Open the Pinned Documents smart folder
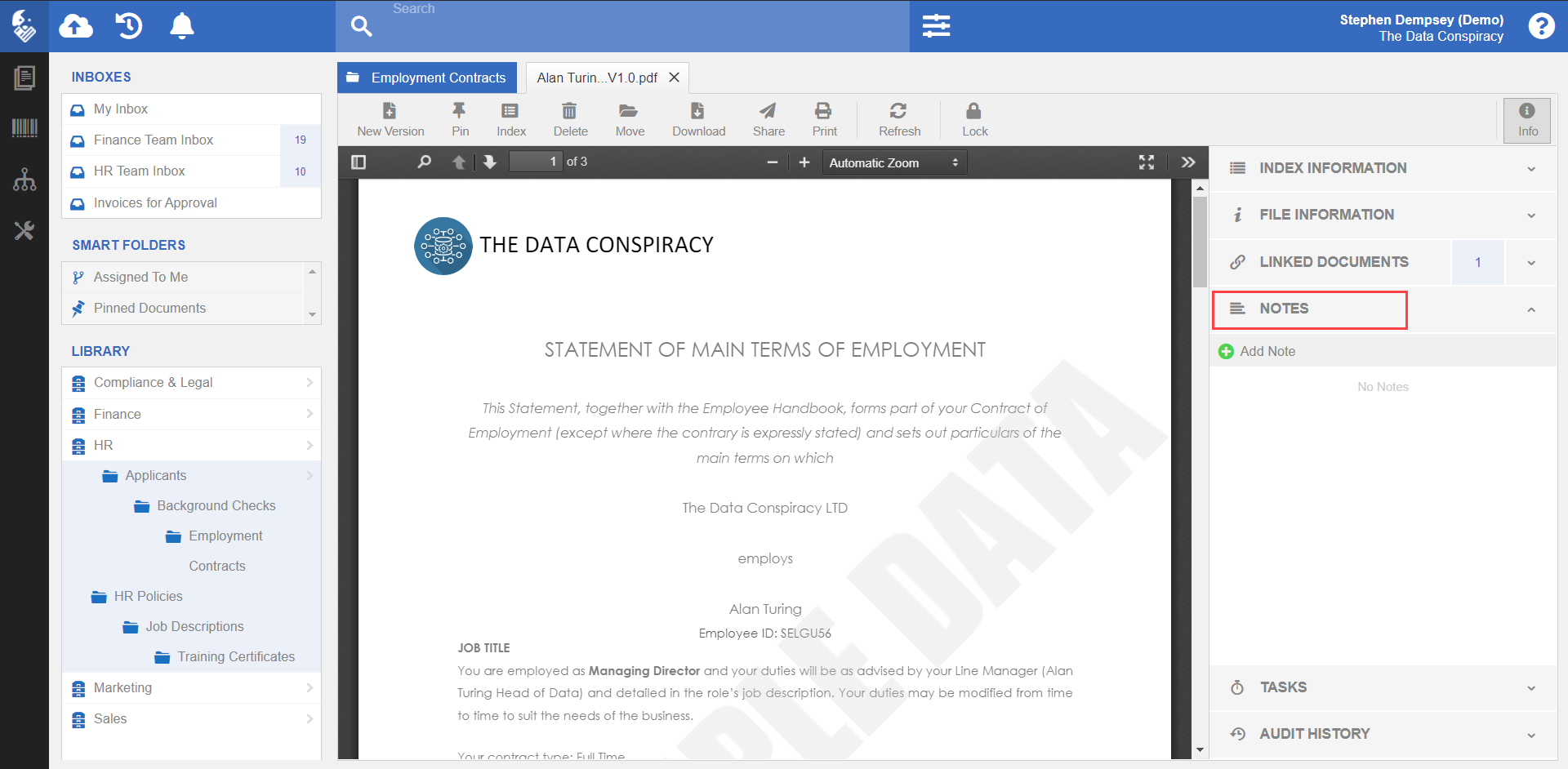The height and width of the screenshot is (769, 1568). coord(183,309)
